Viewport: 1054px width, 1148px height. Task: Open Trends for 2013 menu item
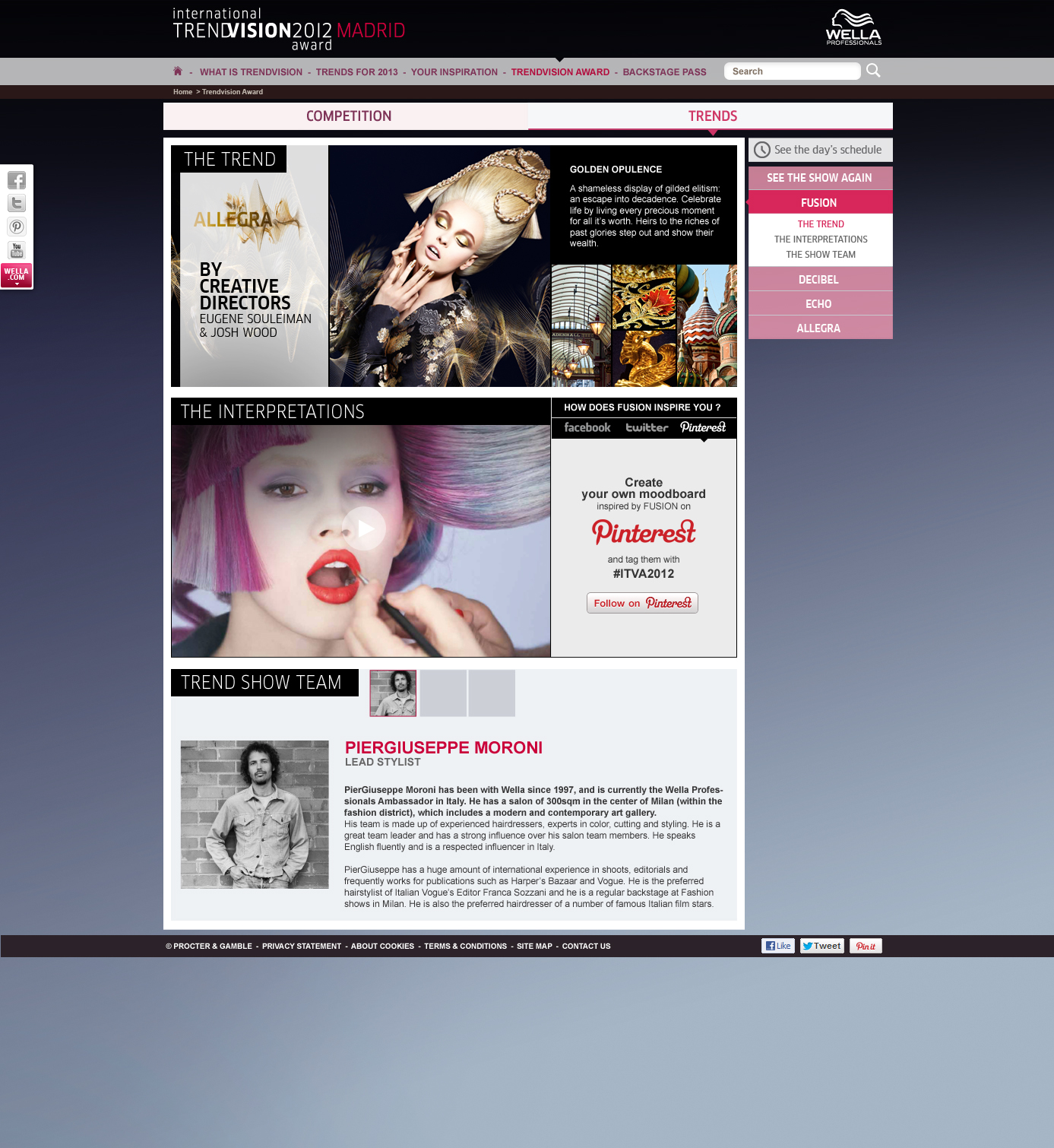coord(356,72)
